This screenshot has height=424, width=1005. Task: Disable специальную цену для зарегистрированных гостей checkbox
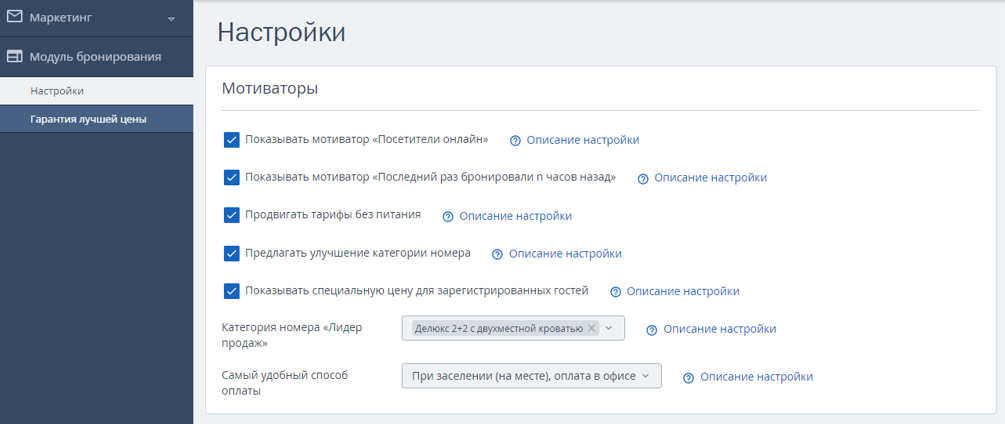pyautogui.click(x=231, y=291)
